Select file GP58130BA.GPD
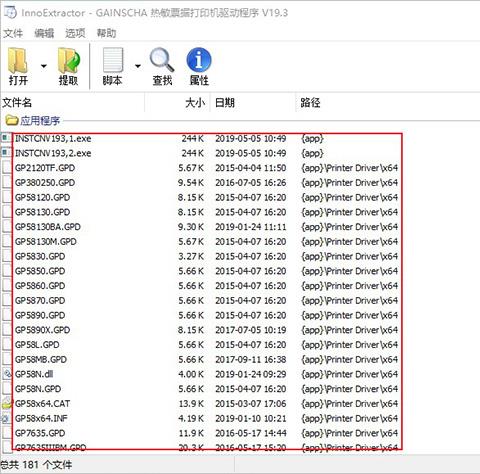The width and height of the screenshot is (480, 474). pyautogui.click(x=48, y=227)
